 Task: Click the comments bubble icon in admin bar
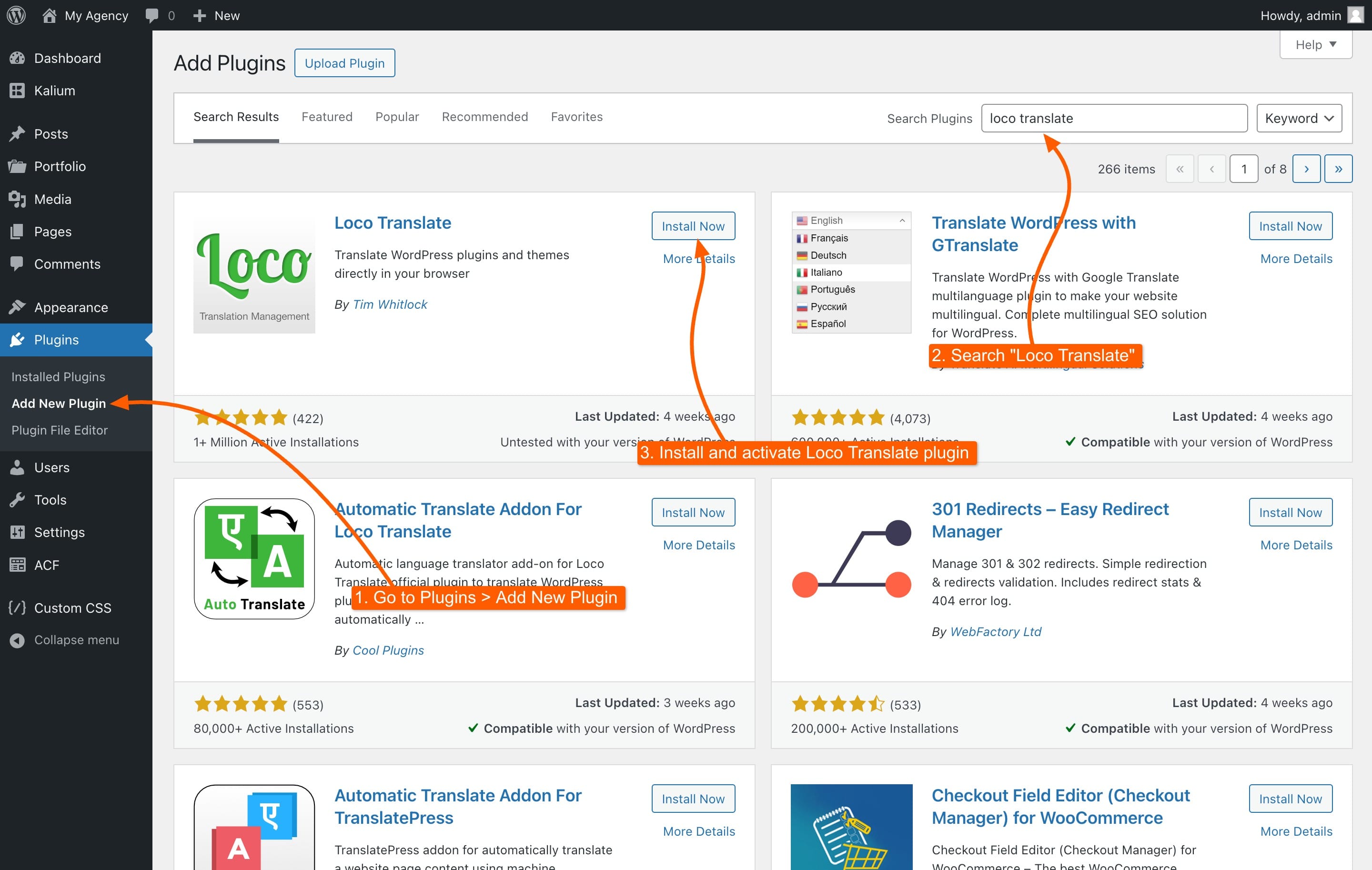point(151,15)
